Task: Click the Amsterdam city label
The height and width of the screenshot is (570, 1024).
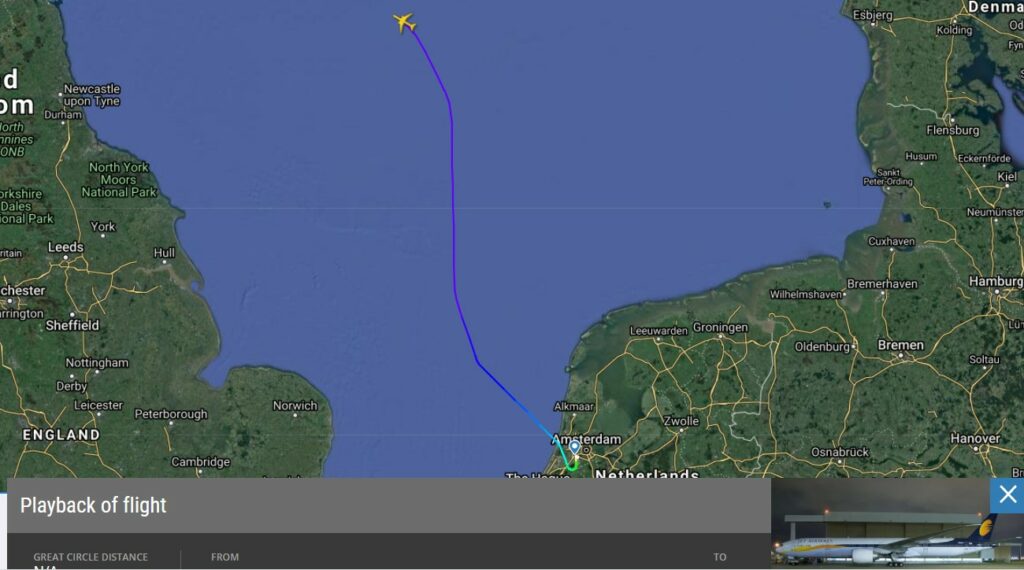Action: 586,439
